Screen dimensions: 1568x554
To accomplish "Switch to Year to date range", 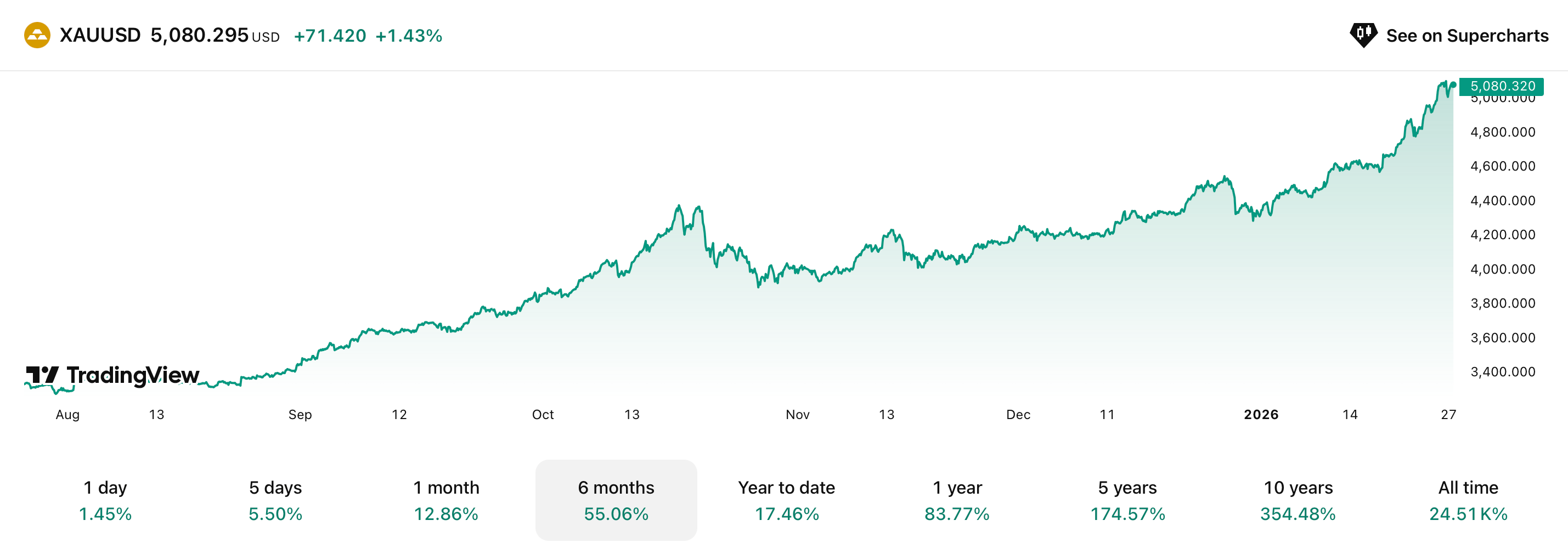I will click(786, 500).
